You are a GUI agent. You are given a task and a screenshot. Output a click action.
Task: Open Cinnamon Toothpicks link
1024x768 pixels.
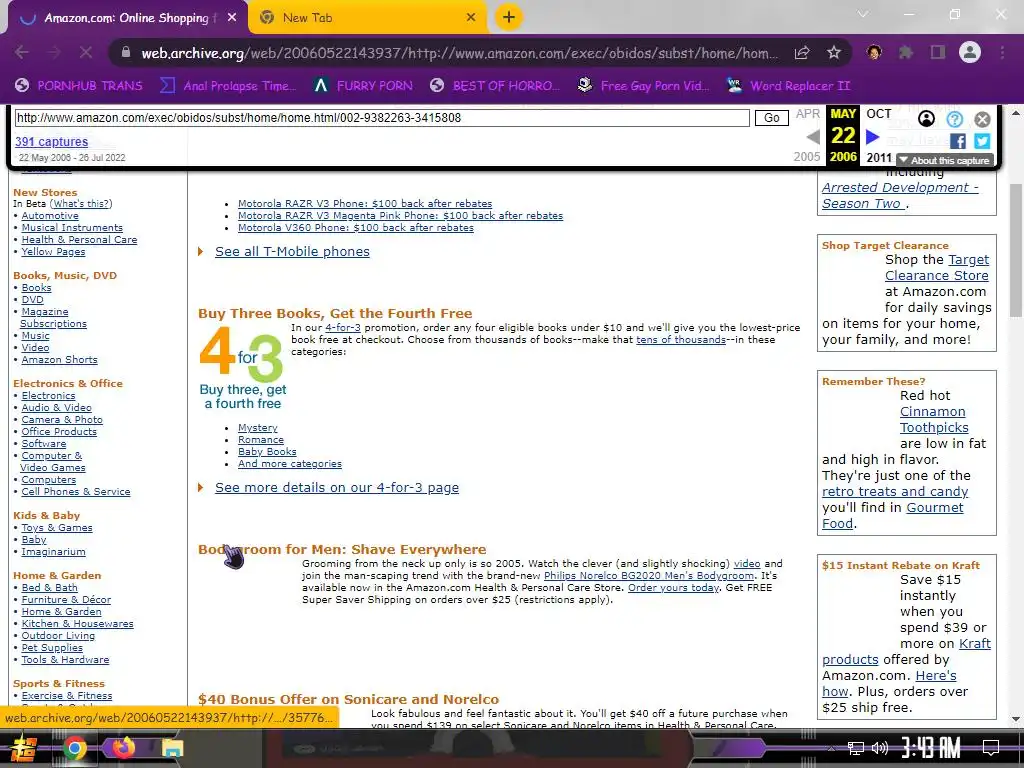coord(934,419)
